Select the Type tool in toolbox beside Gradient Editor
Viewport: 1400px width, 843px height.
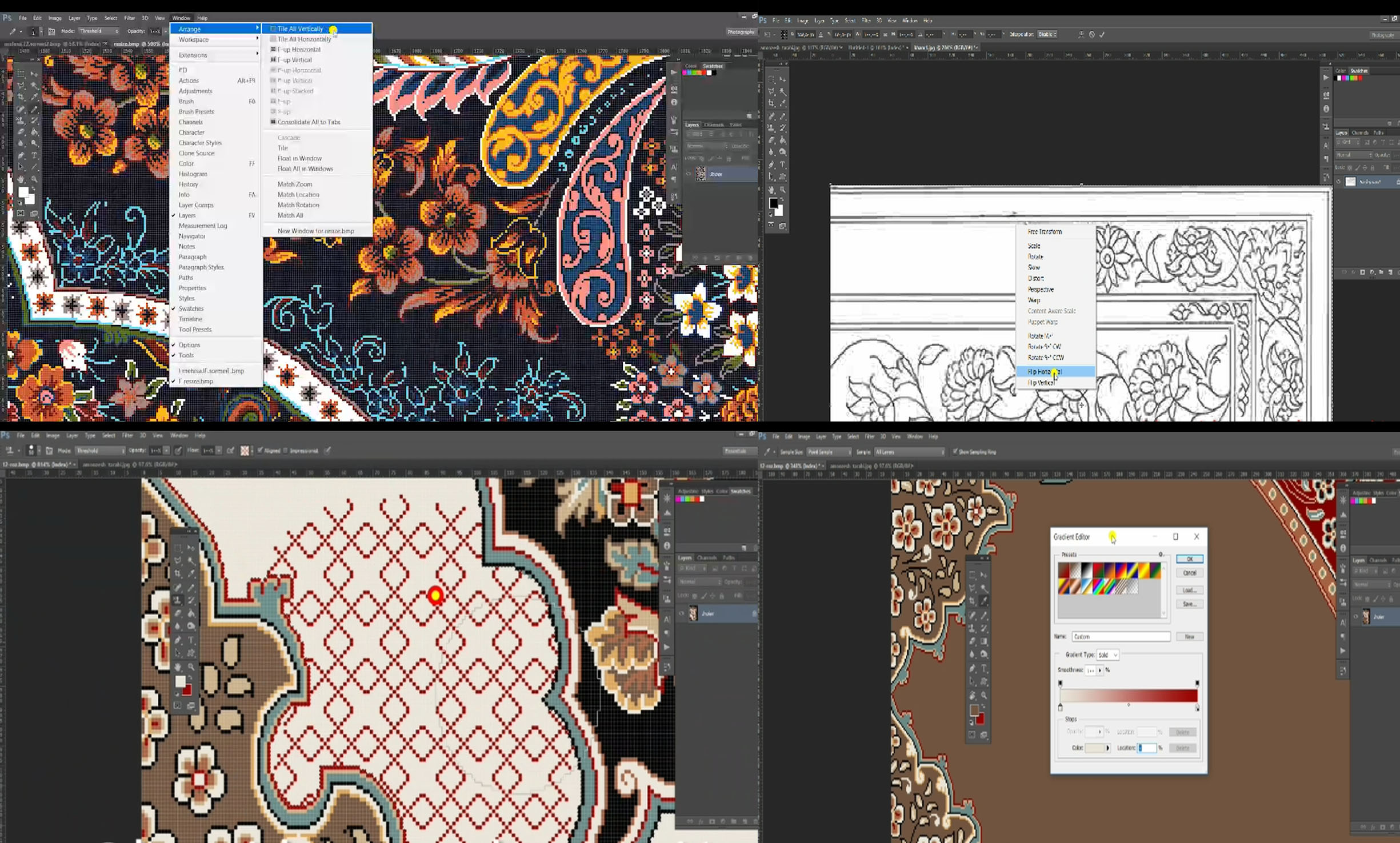[983, 668]
